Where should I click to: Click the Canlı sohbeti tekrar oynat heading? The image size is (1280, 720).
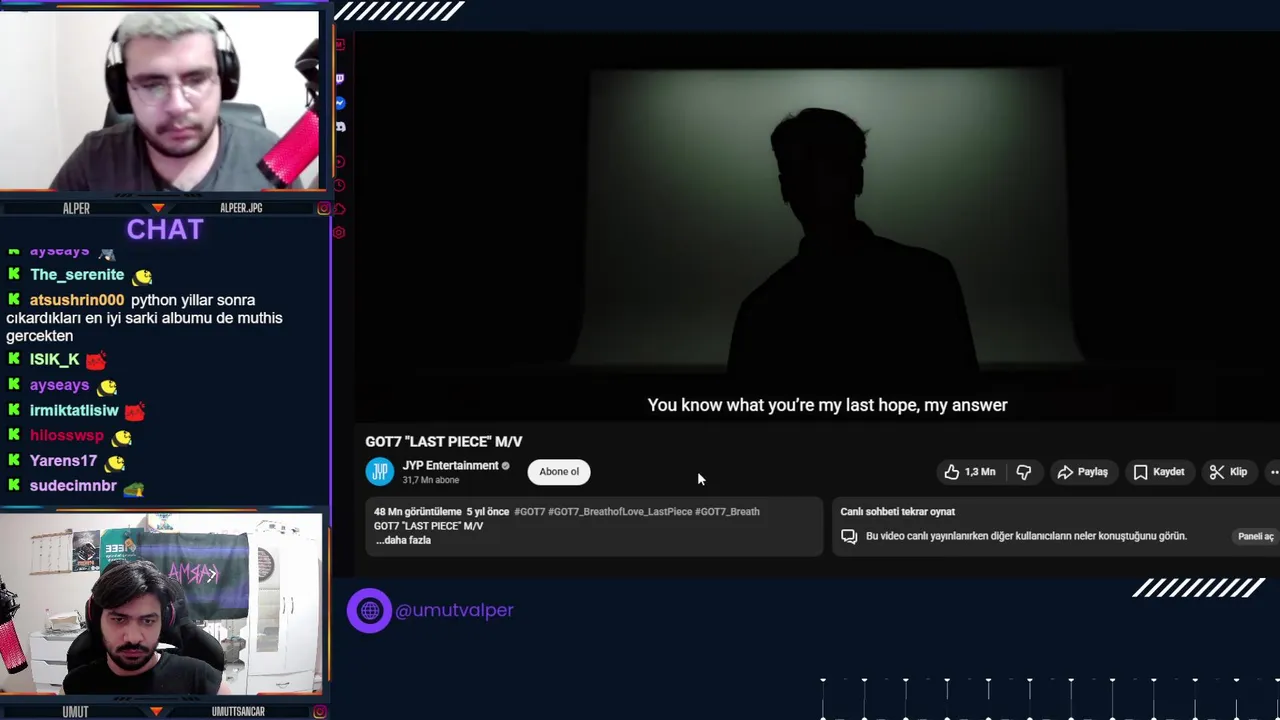click(x=898, y=511)
